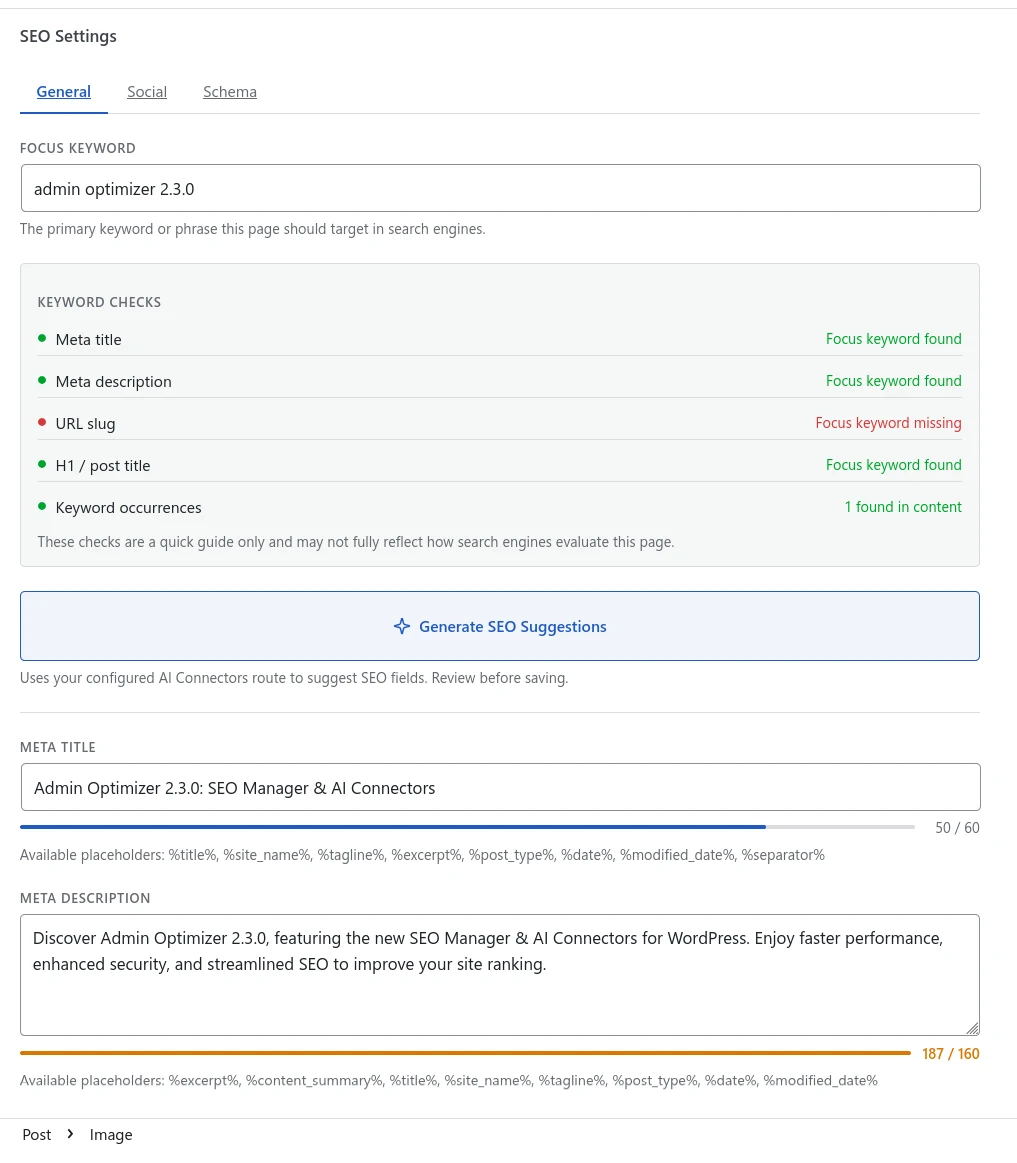Open the Schema tab
Image resolution: width=1017 pixels, height=1163 pixels.
tap(230, 92)
